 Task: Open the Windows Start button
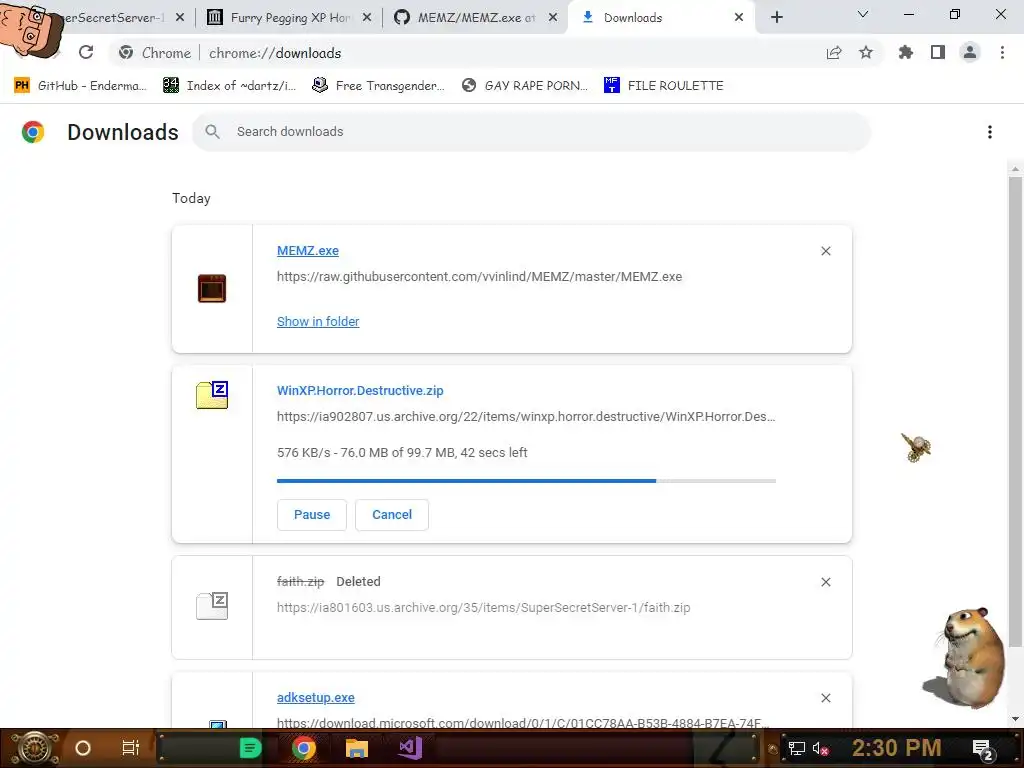(34, 748)
